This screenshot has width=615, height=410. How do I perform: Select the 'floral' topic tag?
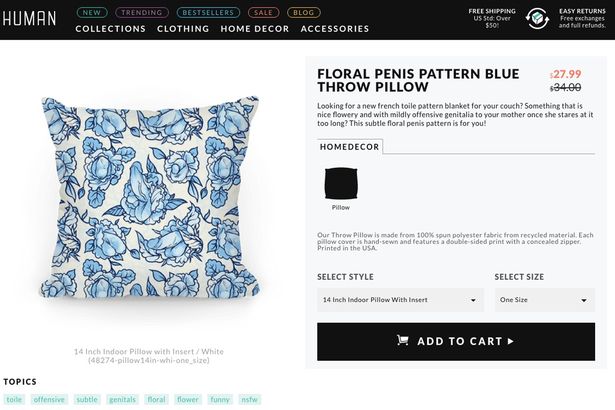(156, 400)
